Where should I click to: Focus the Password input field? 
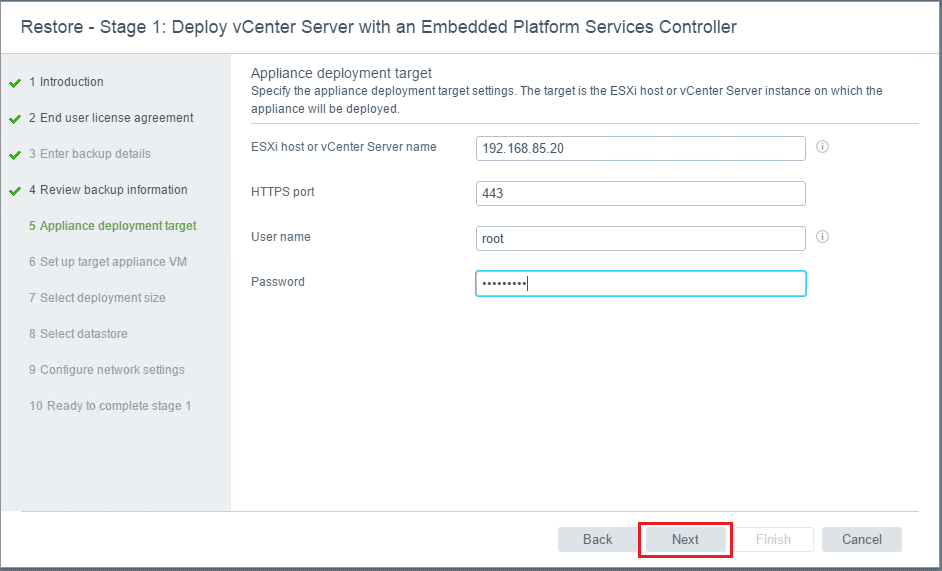(x=640, y=284)
